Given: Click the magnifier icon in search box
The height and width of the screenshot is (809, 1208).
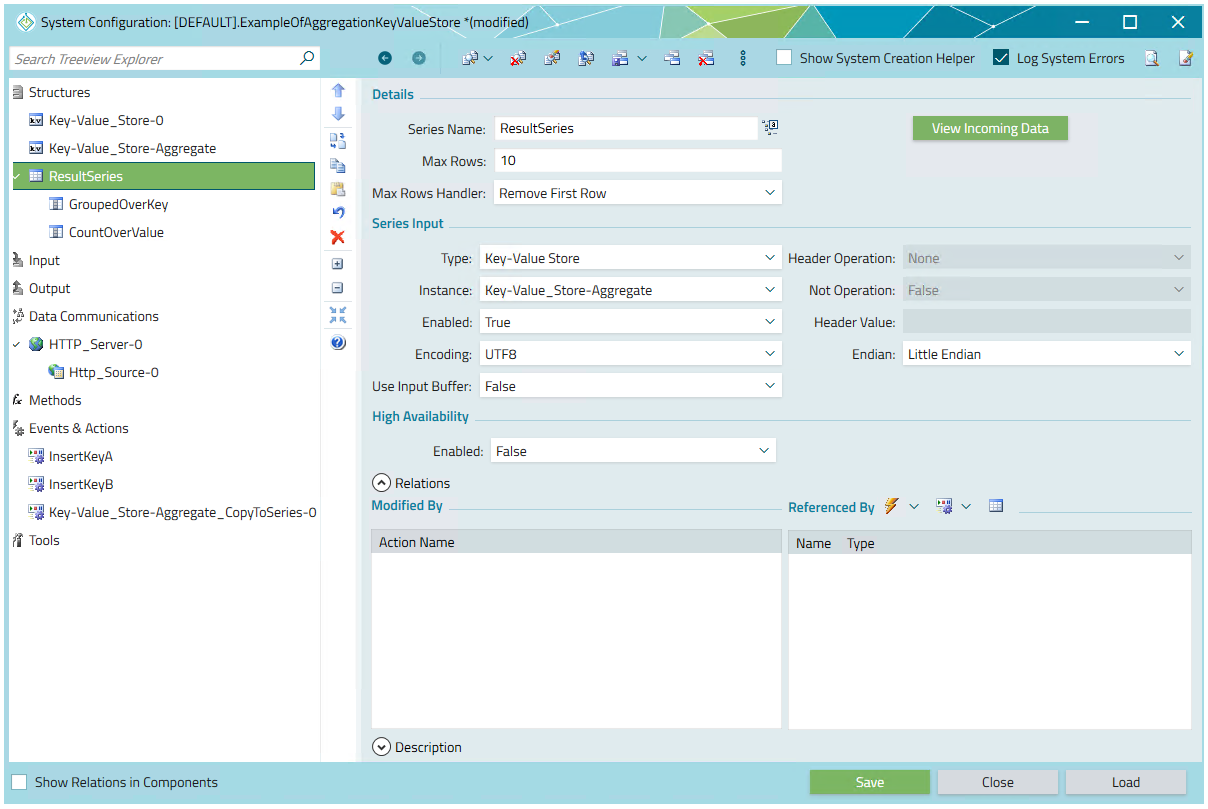Looking at the screenshot, I should [307, 59].
